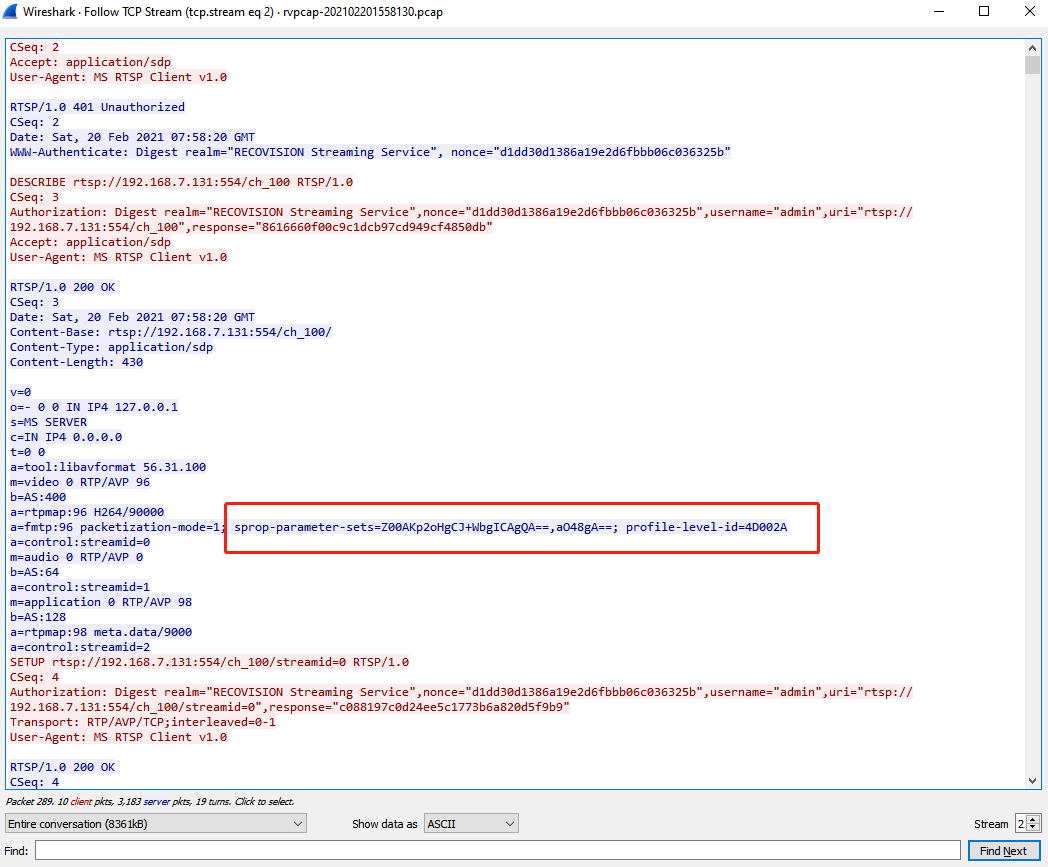Click the 'm=video 0 RTP/AVP 96' line

(x=80, y=482)
